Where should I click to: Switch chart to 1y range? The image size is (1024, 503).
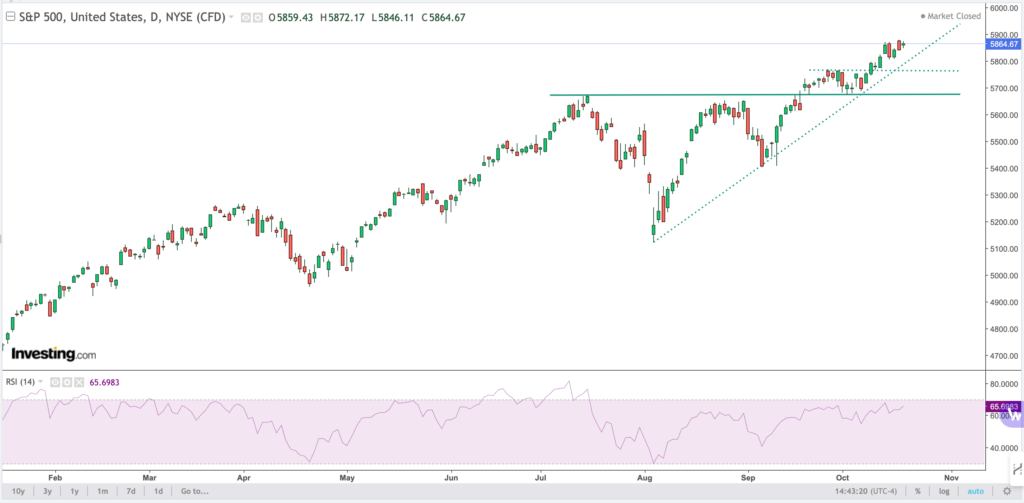pyautogui.click(x=74, y=491)
